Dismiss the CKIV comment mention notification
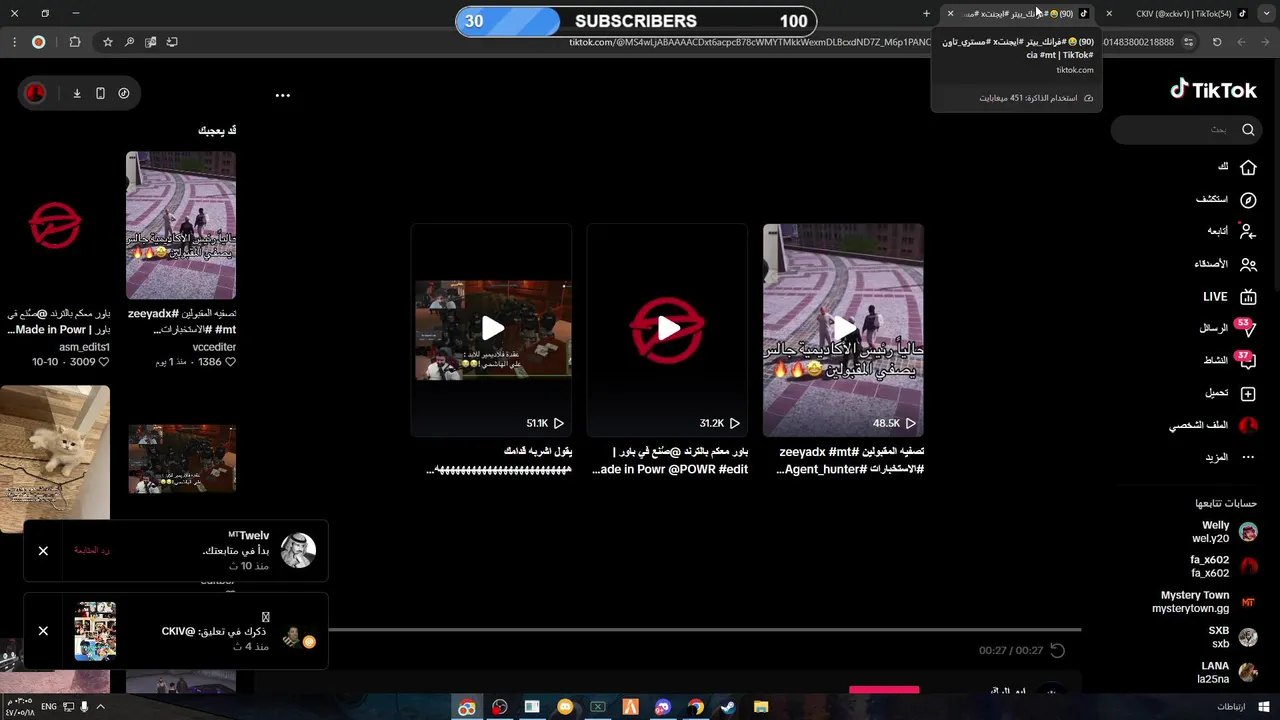Image resolution: width=1280 pixels, height=720 pixels. 43,631
